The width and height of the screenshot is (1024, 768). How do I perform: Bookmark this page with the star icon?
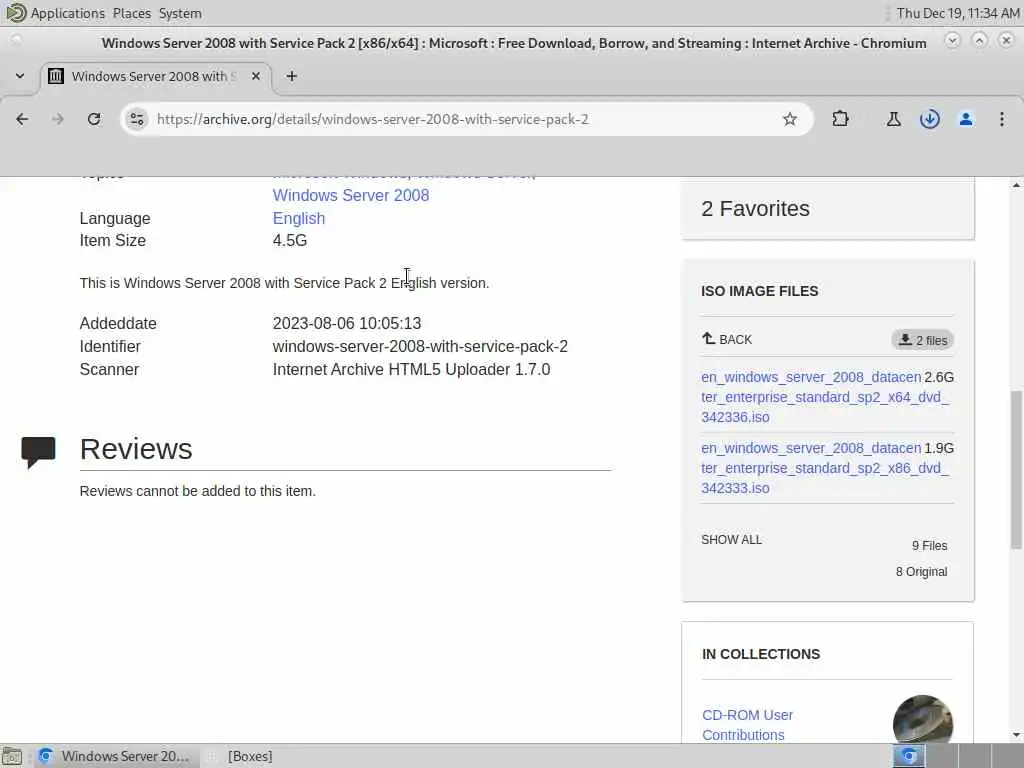790,119
